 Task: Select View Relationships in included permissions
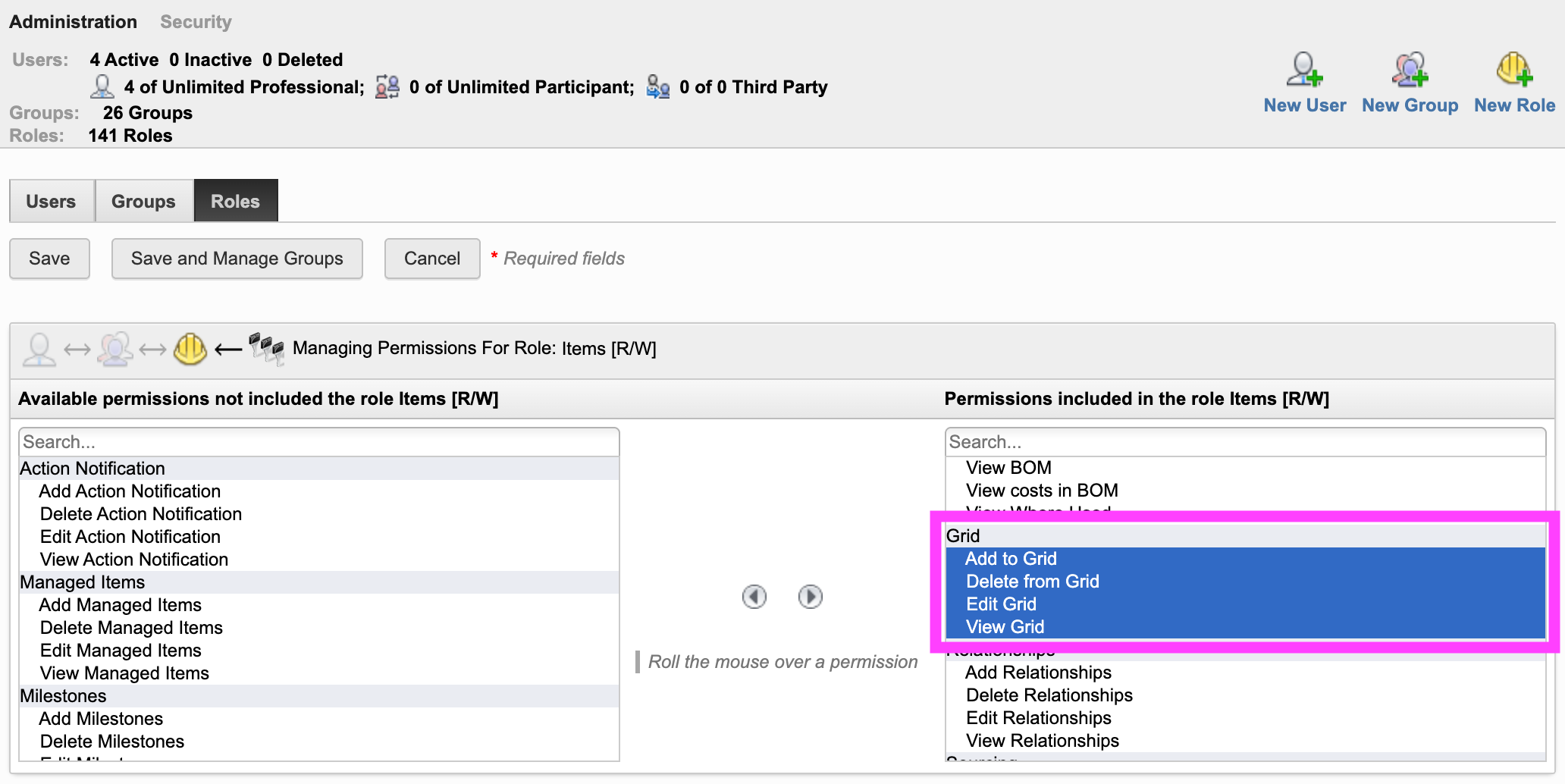[1042, 741]
